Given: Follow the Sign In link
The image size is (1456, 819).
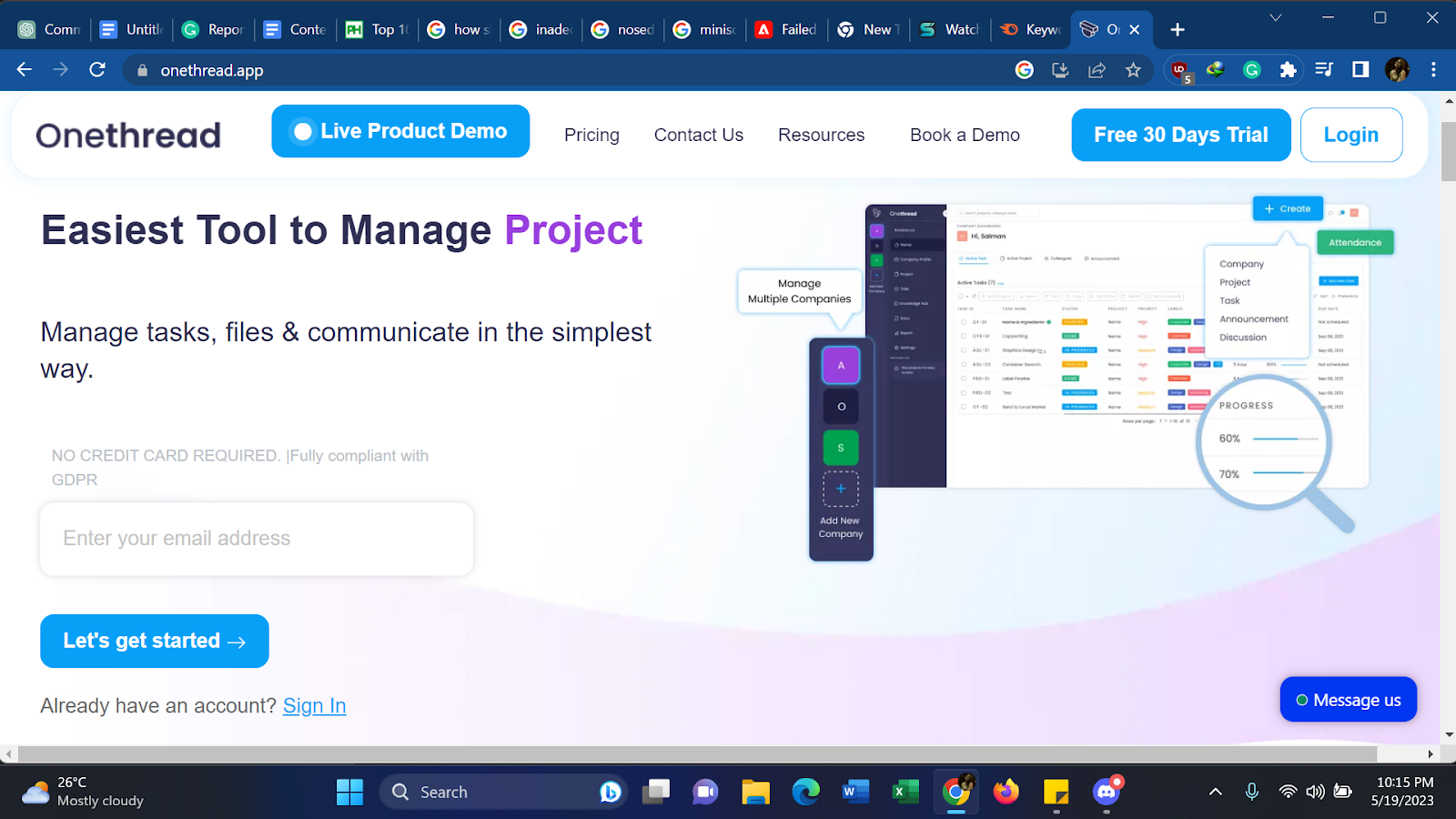Looking at the screenshot, I should 315,706.
